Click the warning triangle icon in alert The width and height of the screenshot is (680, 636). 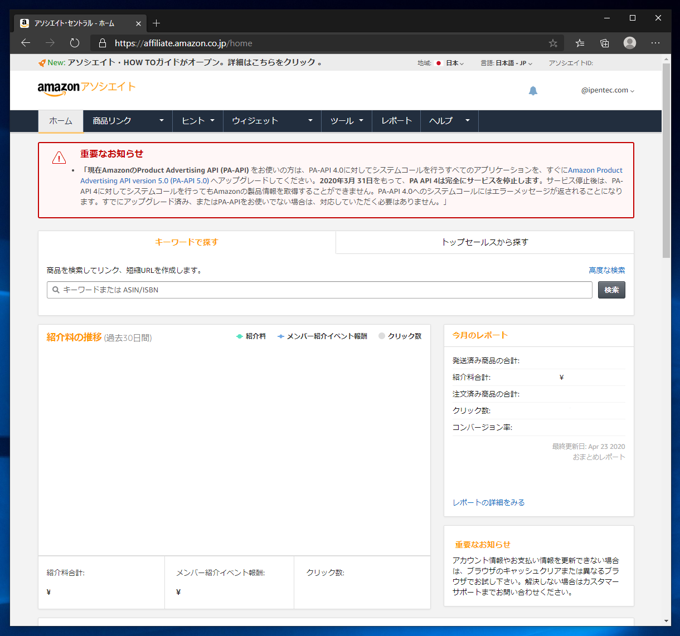[x=59, y=157]
